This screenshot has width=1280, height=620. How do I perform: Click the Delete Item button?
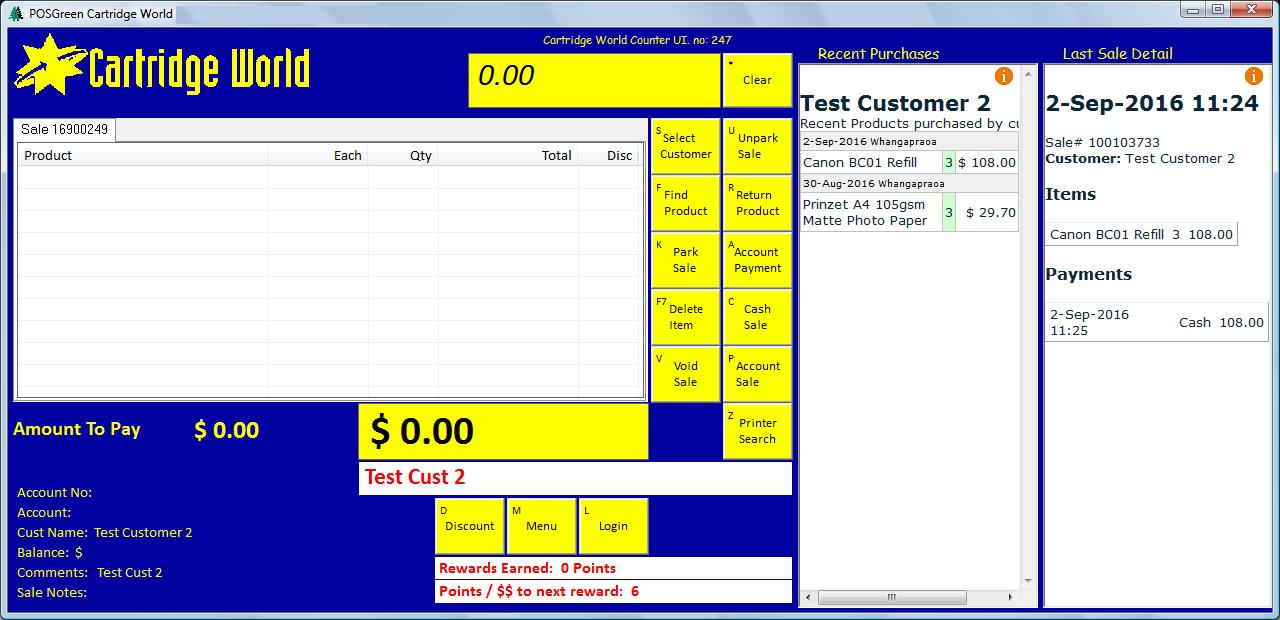tap(685, 317)
